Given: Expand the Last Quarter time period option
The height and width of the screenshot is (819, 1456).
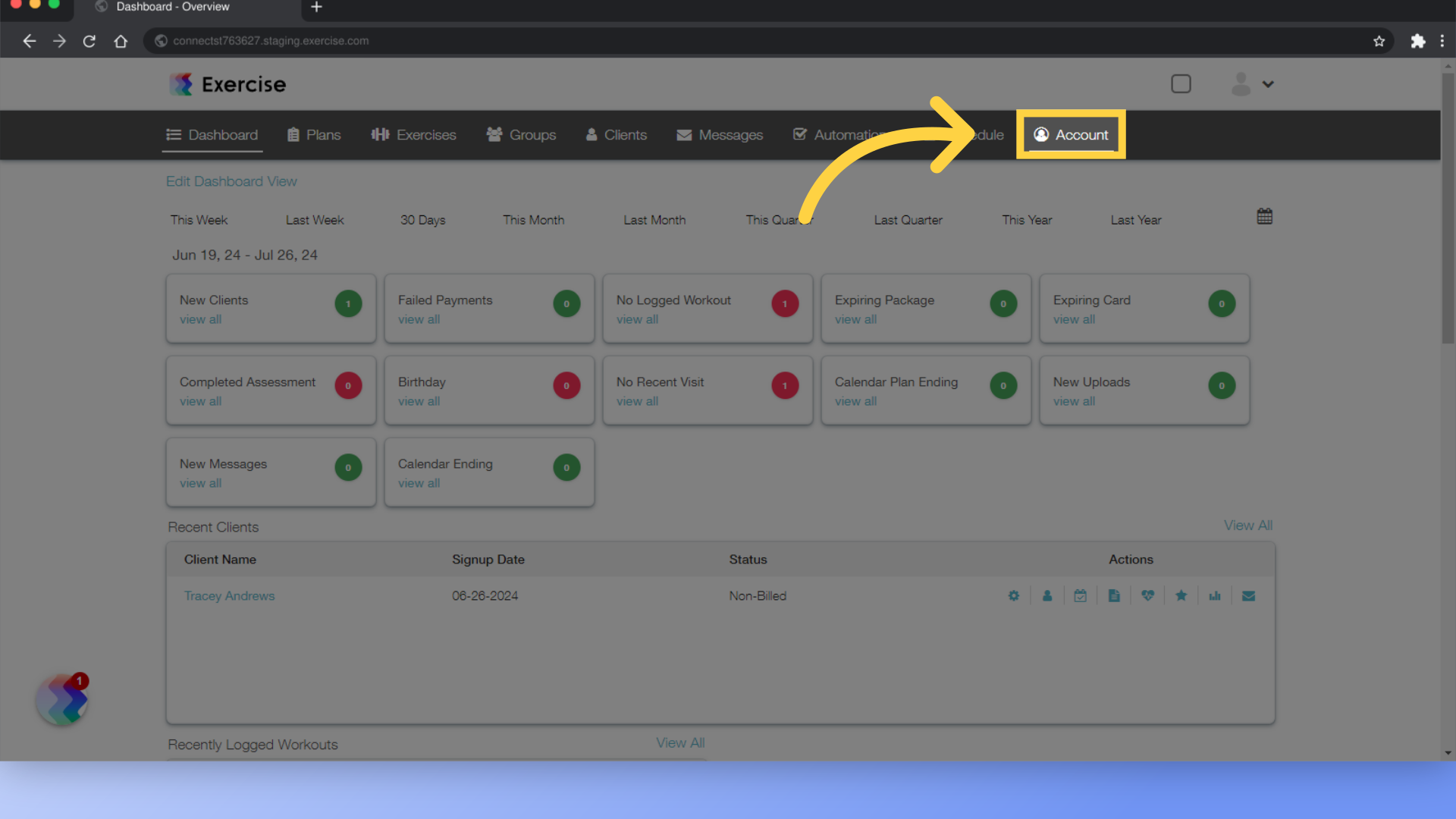Looking at the screenshot, I should pyautogui.click(x=907, y=219).
